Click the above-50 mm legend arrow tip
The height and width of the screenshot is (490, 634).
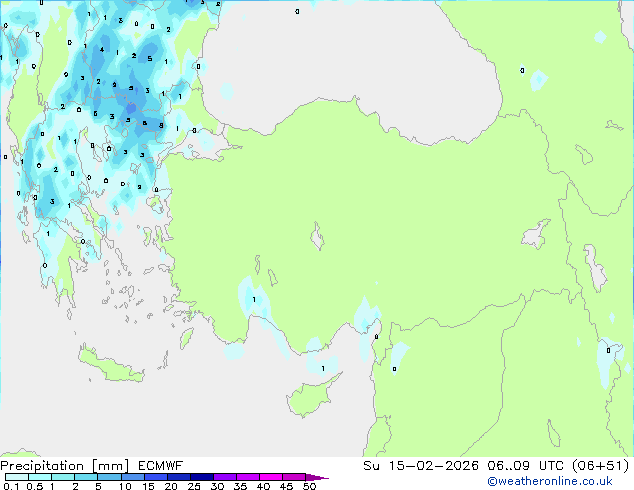[317, 477]
